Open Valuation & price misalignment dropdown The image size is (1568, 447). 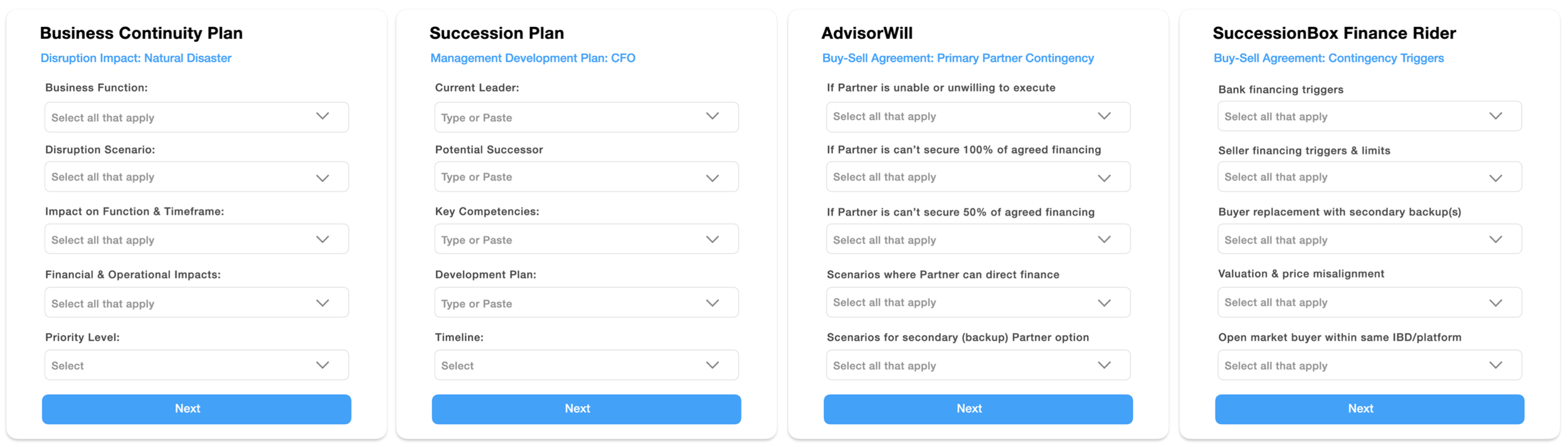click(x=1370, y=302)
